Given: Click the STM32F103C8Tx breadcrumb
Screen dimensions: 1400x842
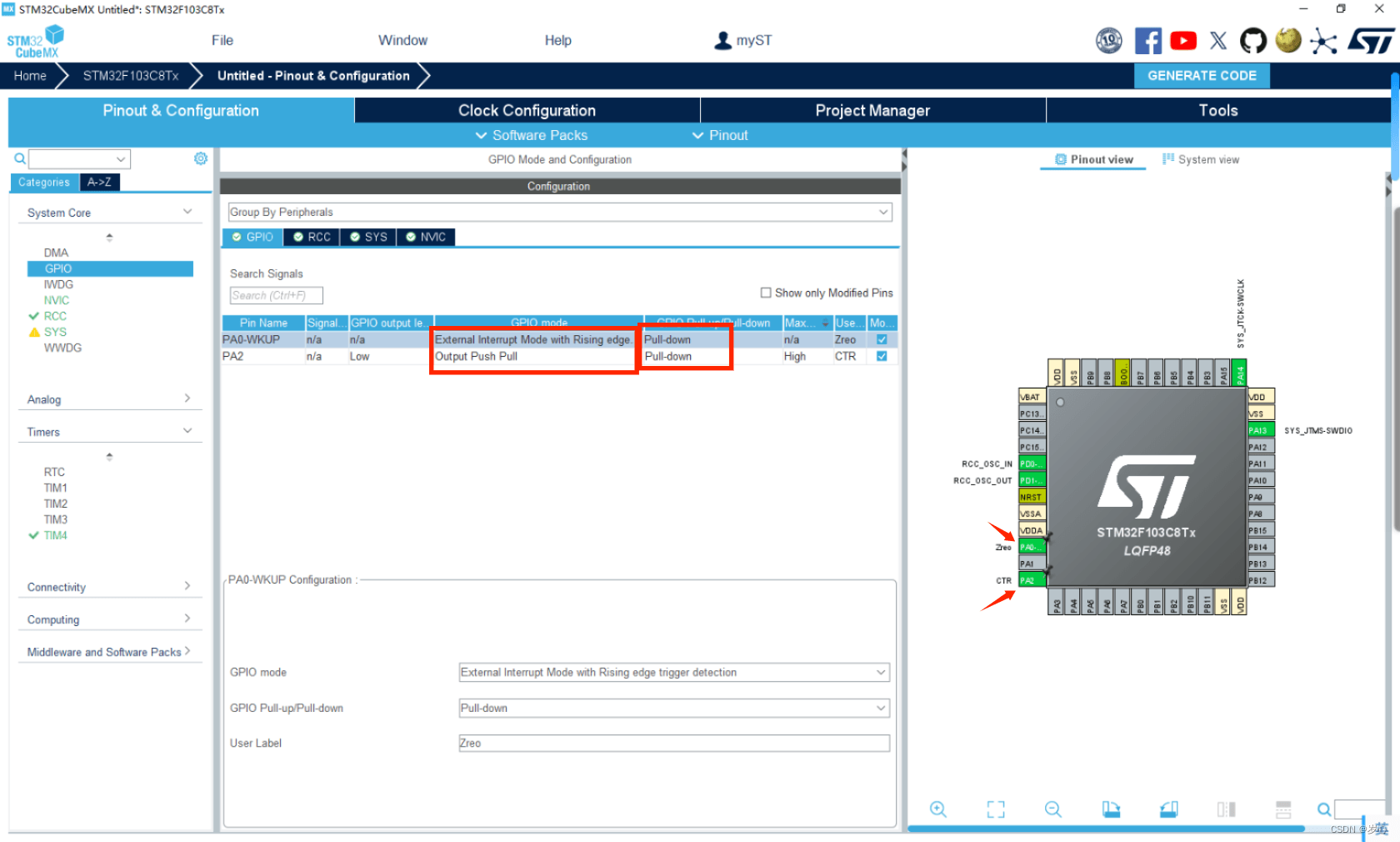Looking at the screenshot, I should 131,75.
